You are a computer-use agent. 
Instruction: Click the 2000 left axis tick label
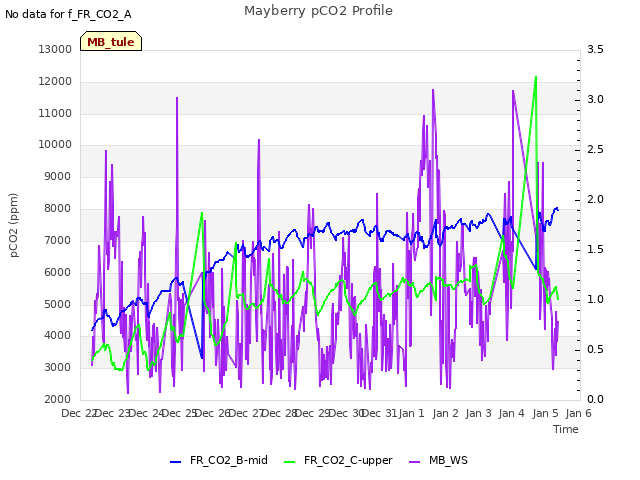(58, 399)
